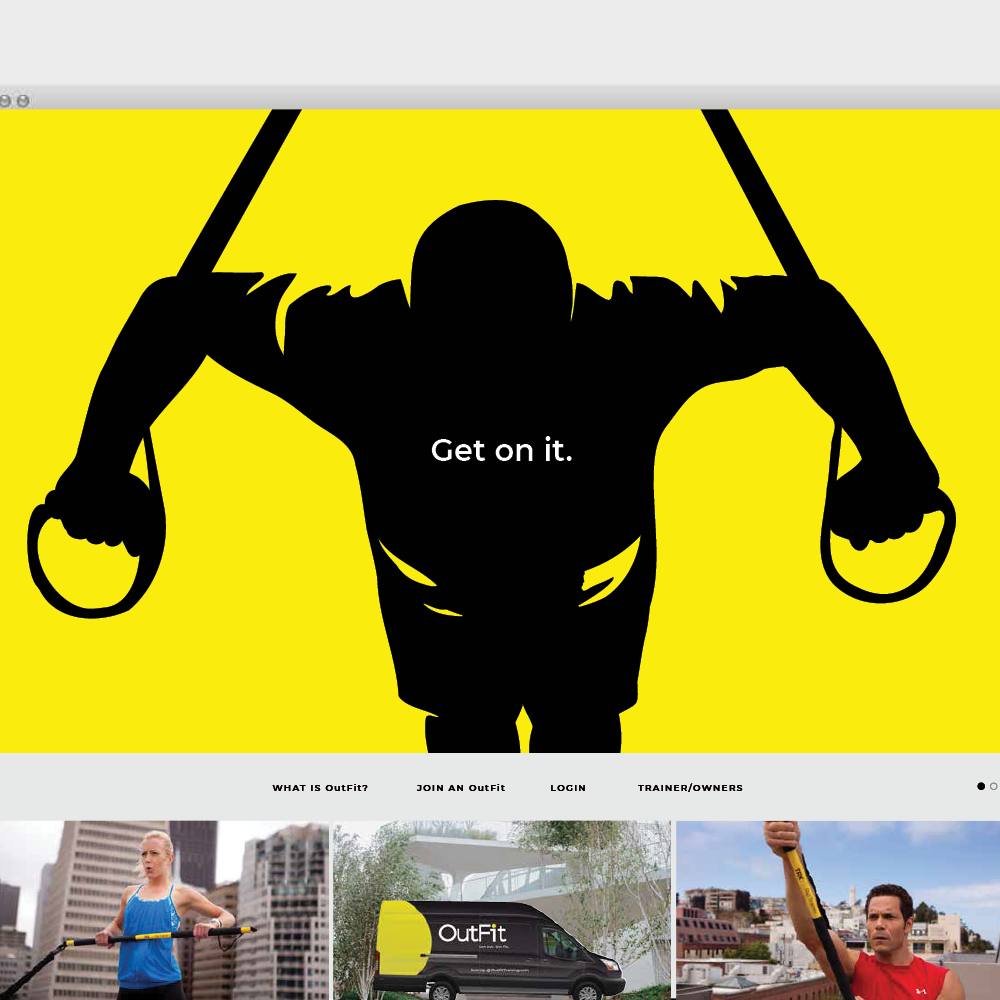This screenshot has height=1000, width=1000.
Task: Click the OutFit logo on the van
Action: [473, 933]
